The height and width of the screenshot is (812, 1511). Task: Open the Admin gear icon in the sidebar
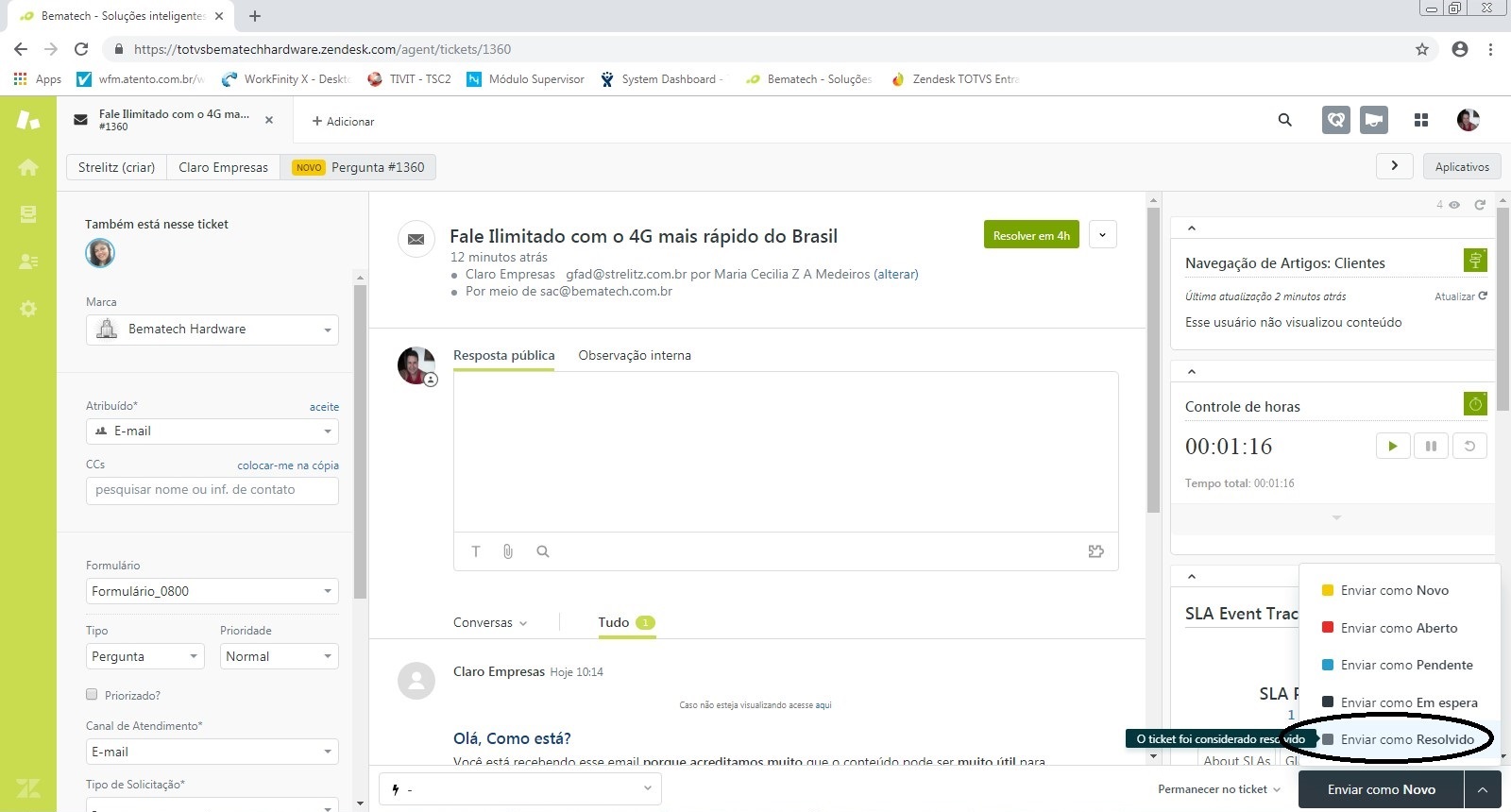coord(28,309)
